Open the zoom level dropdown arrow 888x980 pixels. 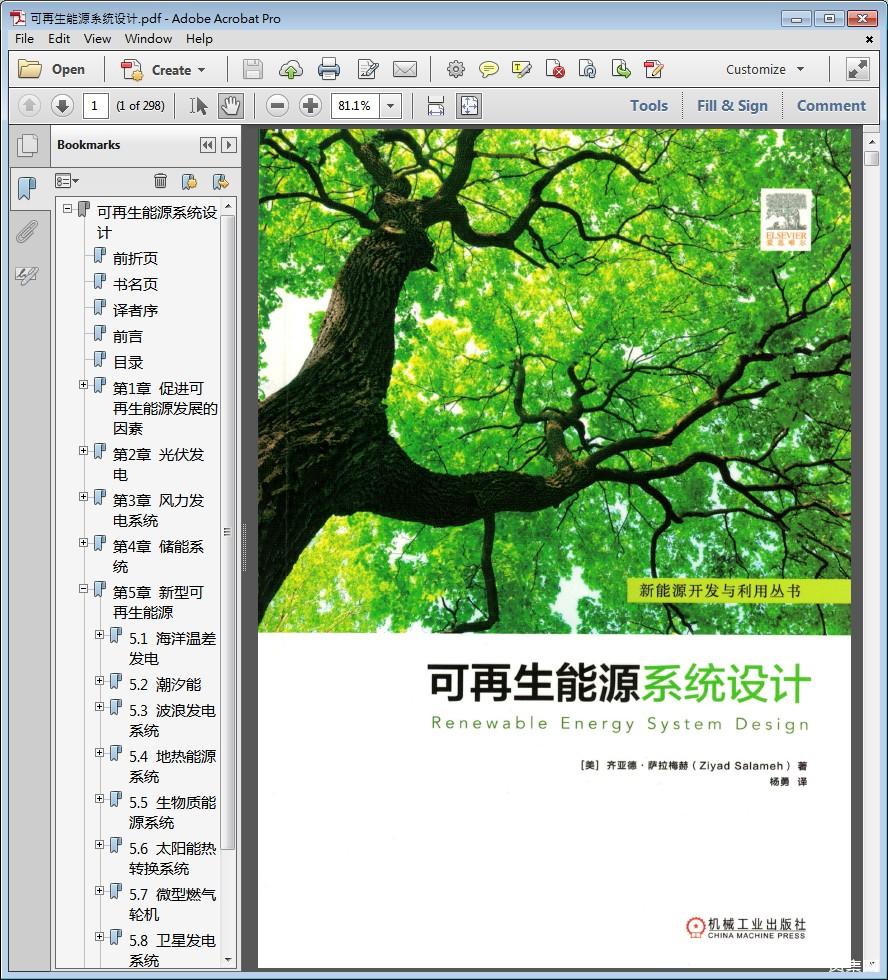click(x=391, y=106)
